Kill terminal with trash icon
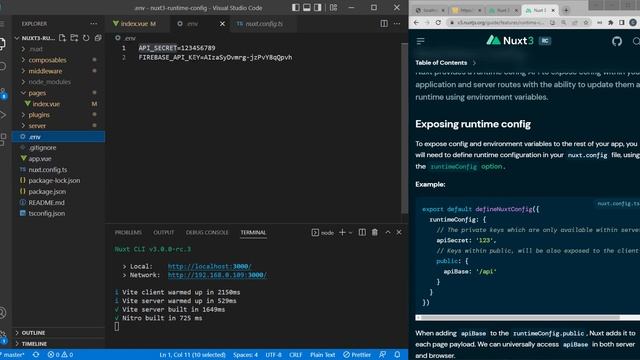 375,232
